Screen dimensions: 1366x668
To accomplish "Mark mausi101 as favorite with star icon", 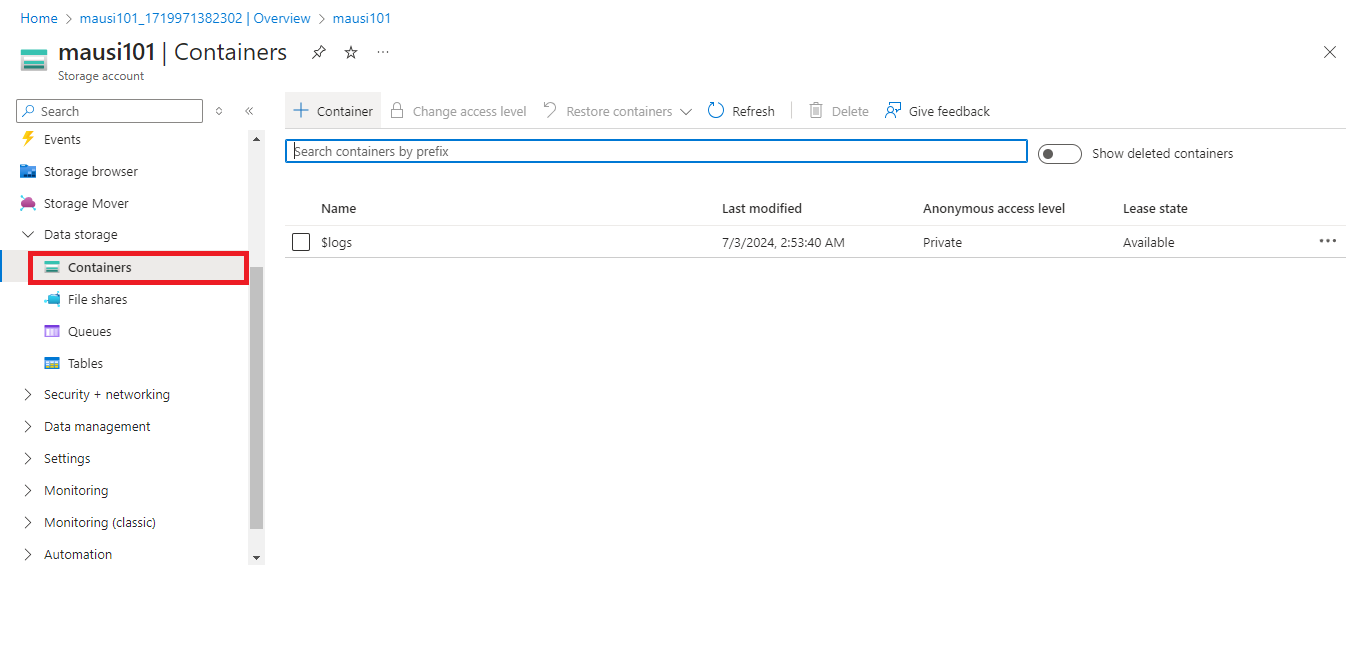I will (351, 52).
